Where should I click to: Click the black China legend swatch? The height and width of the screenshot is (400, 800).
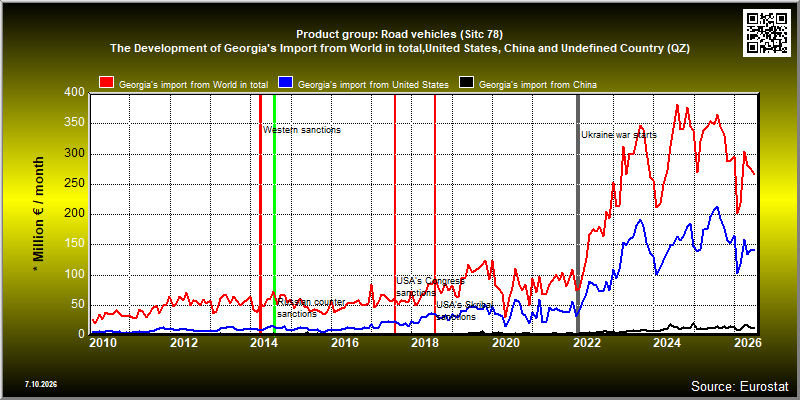point(466,83)
